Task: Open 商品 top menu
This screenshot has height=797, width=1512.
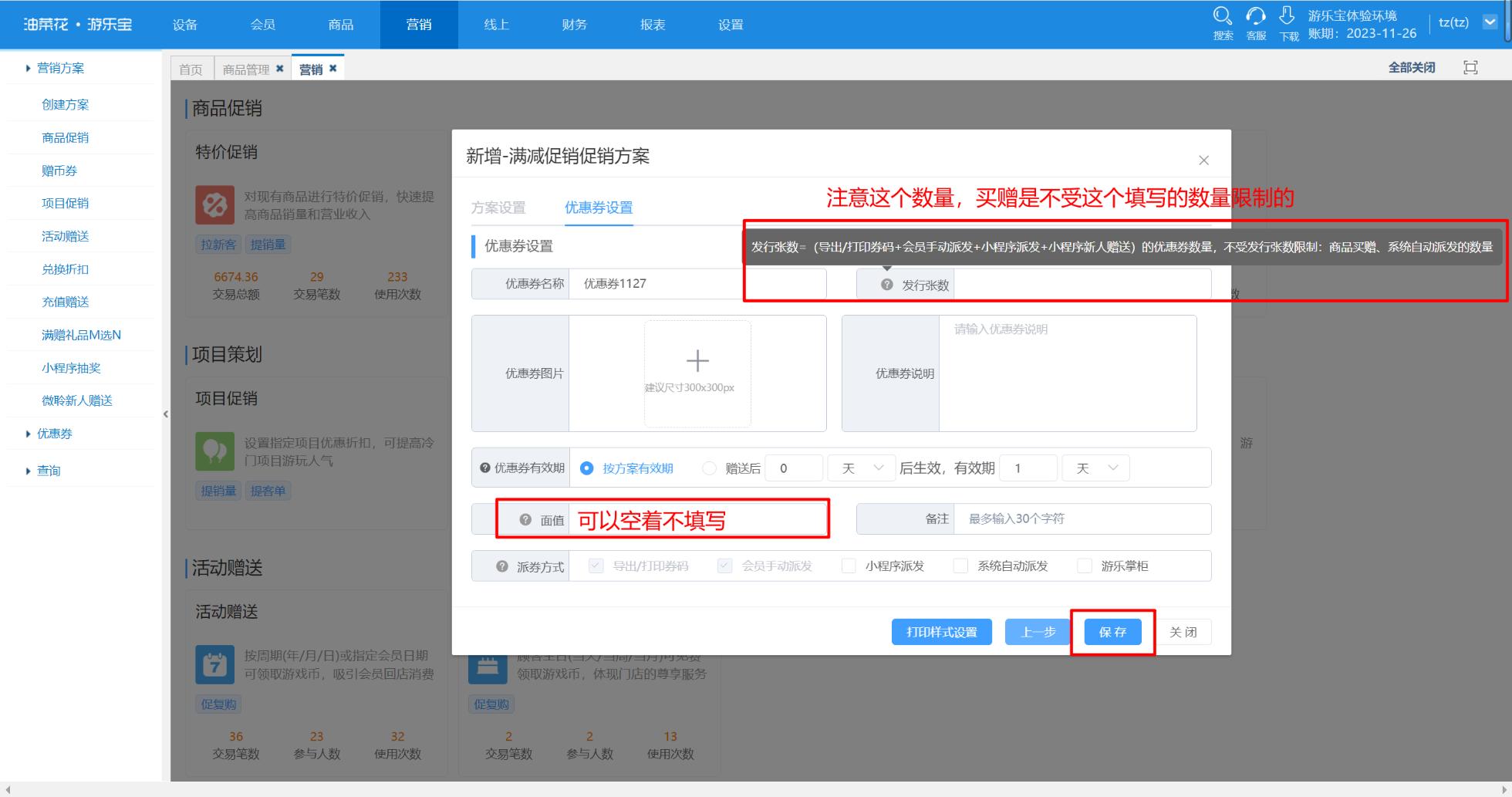Action: (341, 25)
